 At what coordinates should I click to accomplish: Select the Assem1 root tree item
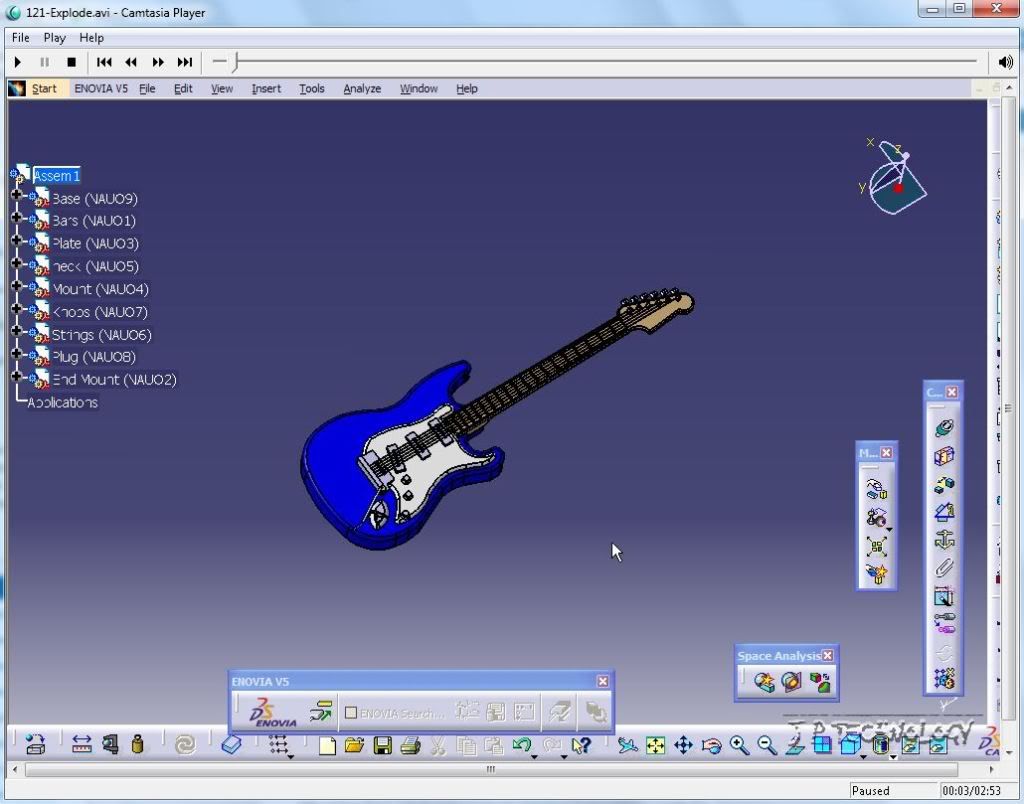(x=57, y=175)
